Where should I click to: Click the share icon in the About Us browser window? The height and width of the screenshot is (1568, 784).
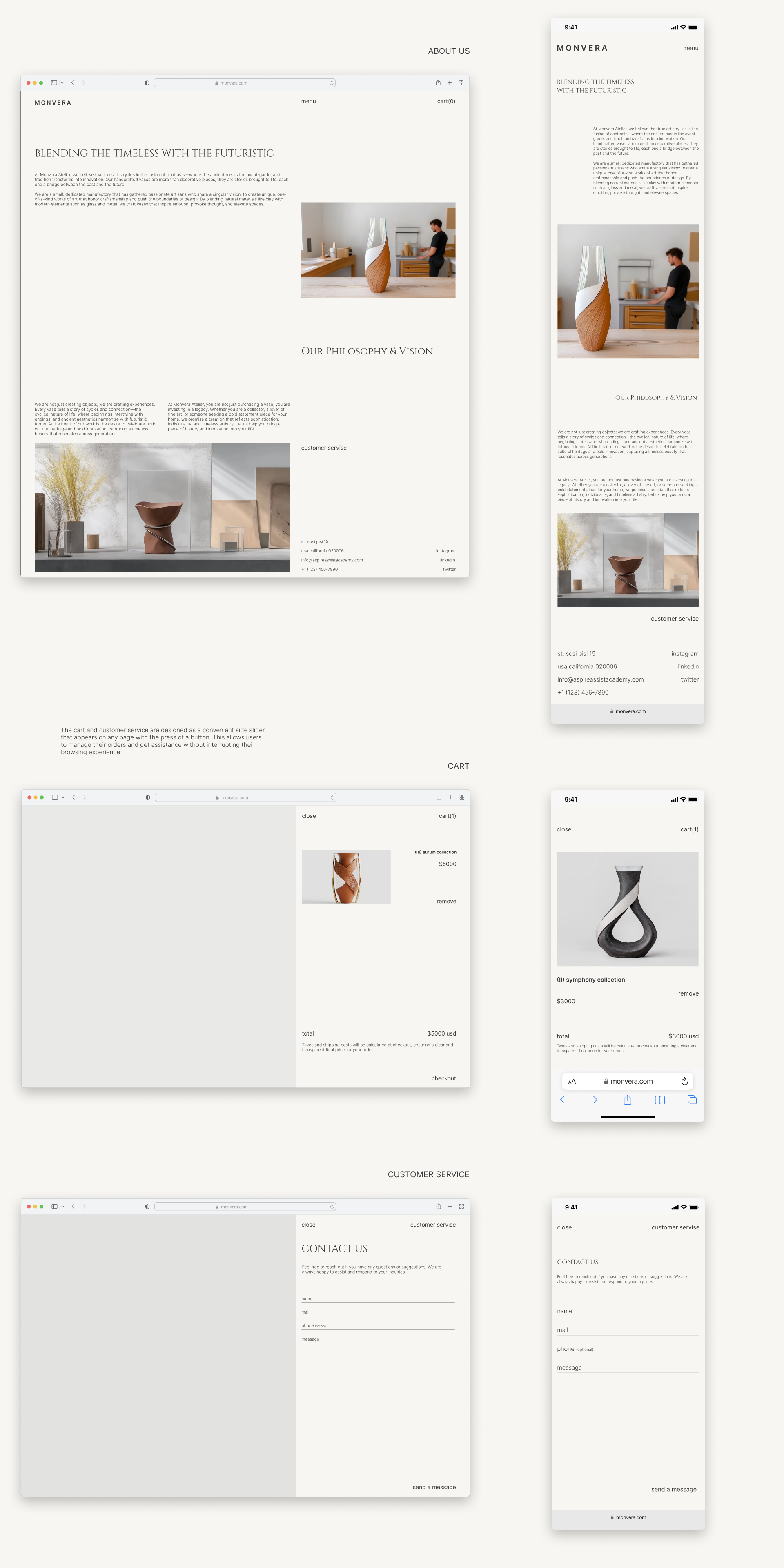point(438,83)
